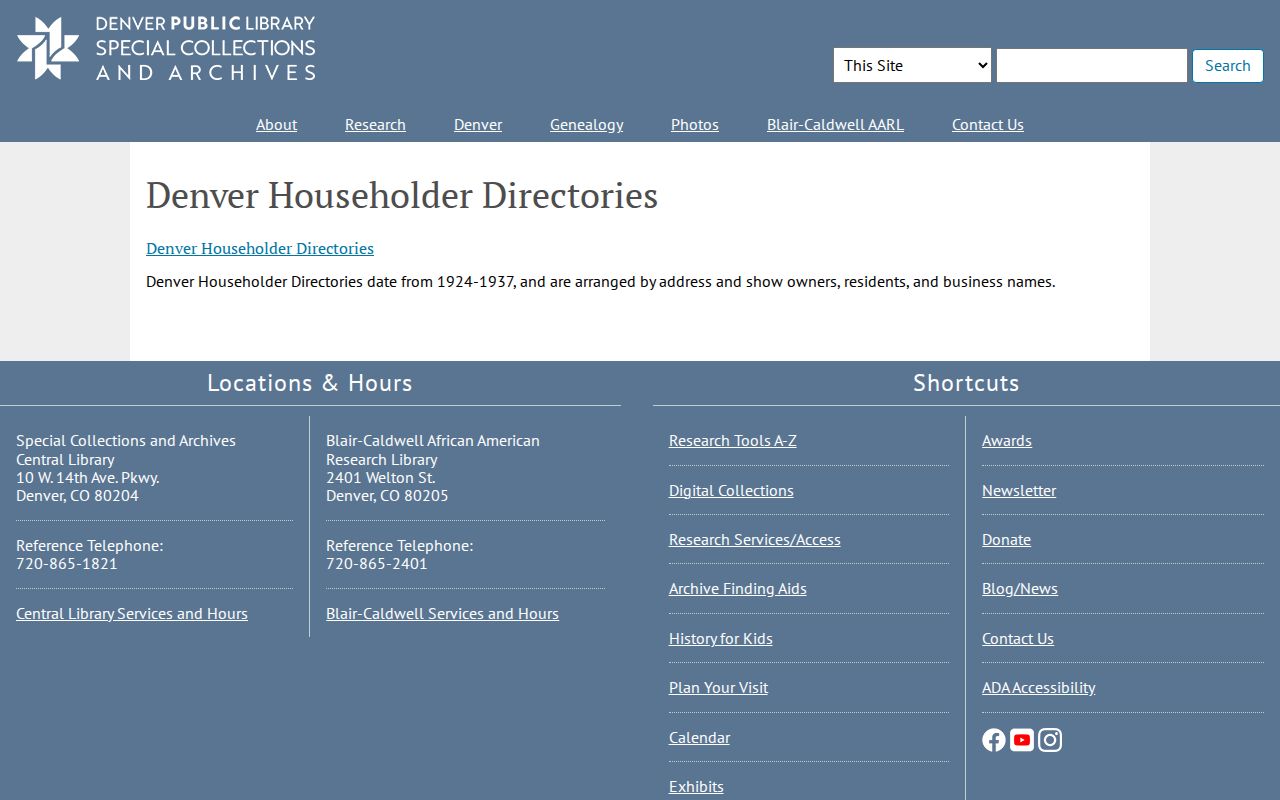Click the Donate link
Screen dimensions: 1280x800
tap(1006, 539)
